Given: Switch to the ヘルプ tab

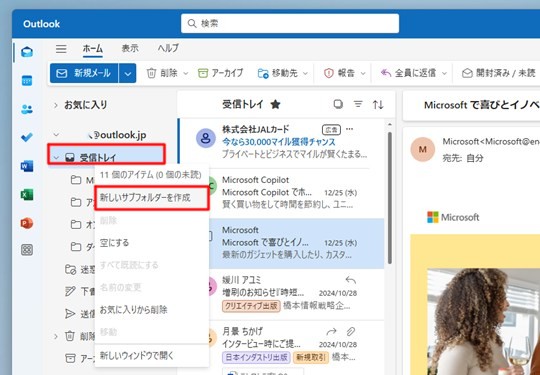Looking at the screenshot, I should [x=168, y=48].
